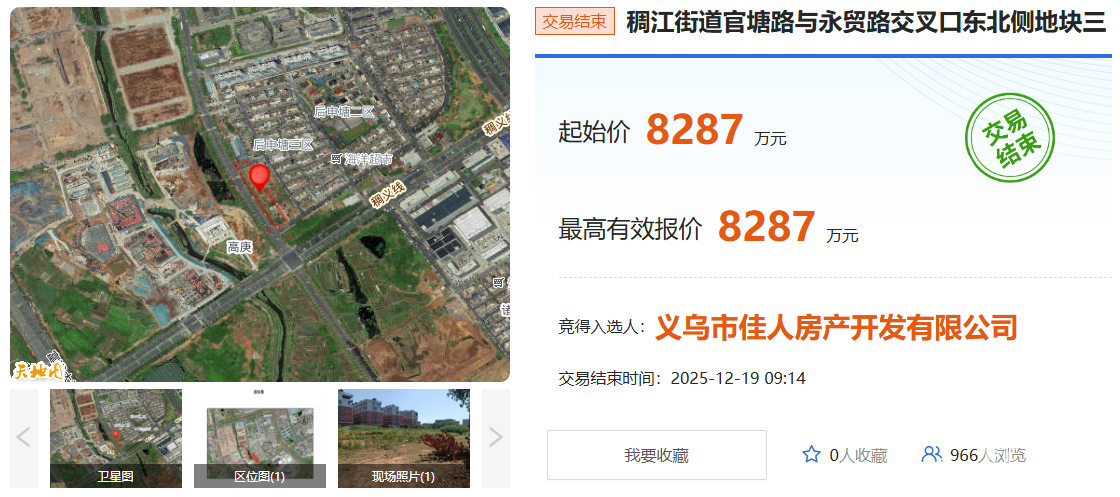Show previous thumbnails with left arrow
1120x497 pixels.
tap(23, 437)
